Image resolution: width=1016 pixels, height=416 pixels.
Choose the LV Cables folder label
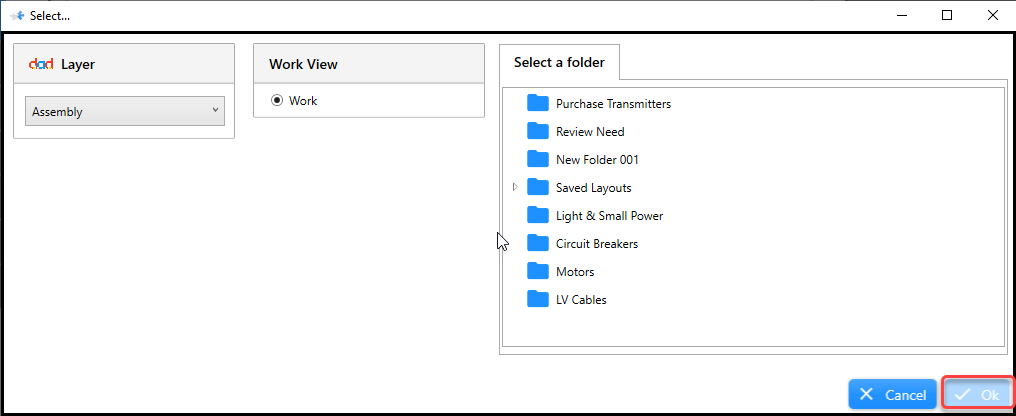point(581,299)
